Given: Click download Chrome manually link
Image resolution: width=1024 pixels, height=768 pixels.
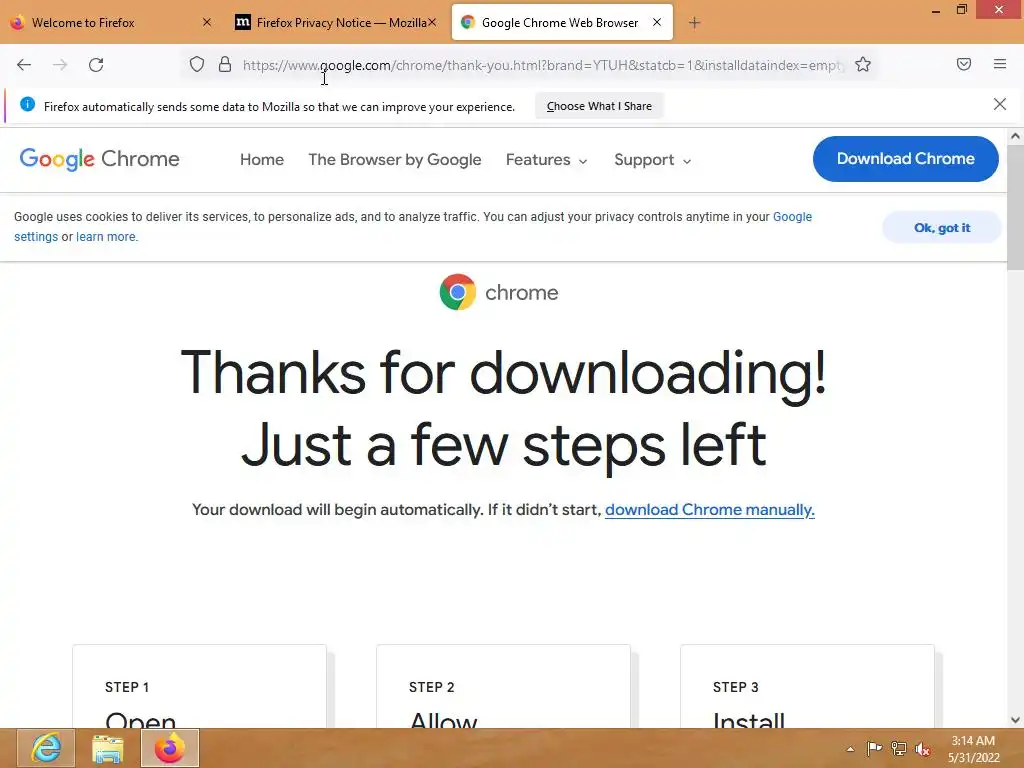Looking at the screenshot, I should (710, 509).
